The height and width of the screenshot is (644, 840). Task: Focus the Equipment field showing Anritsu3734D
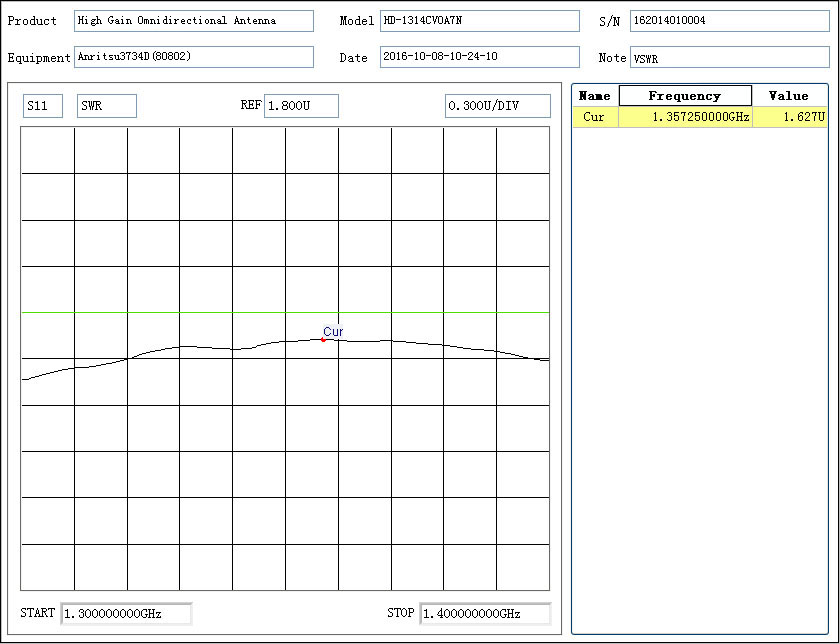(194, 57)
